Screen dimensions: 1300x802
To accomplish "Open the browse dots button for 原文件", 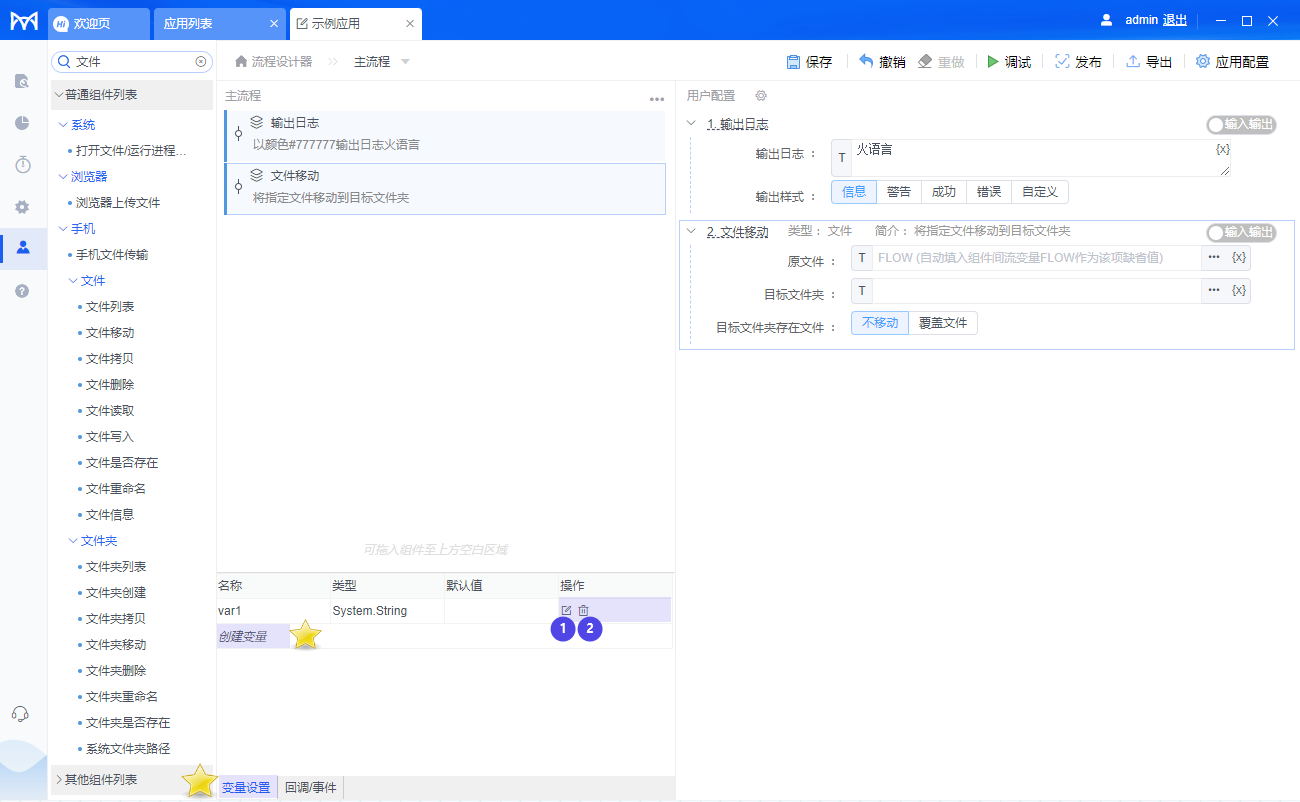I will coord(1214,258).
